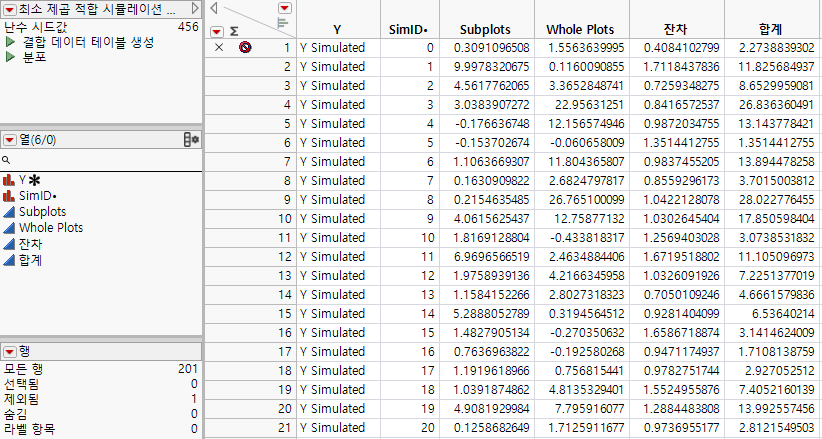Click Subplots cell 6.9696566519

492,257
